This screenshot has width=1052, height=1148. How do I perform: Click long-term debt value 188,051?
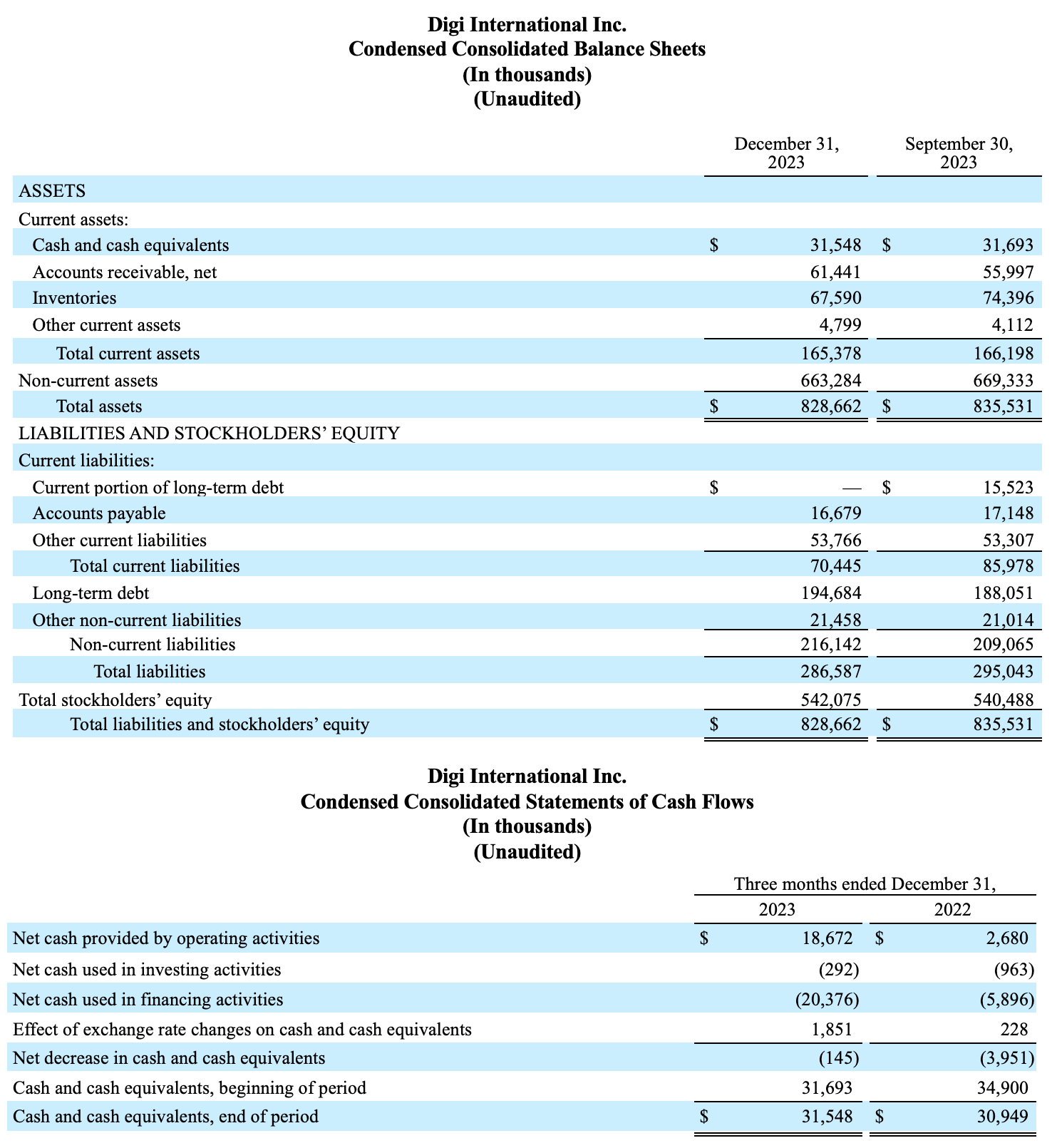[1004, 593]
